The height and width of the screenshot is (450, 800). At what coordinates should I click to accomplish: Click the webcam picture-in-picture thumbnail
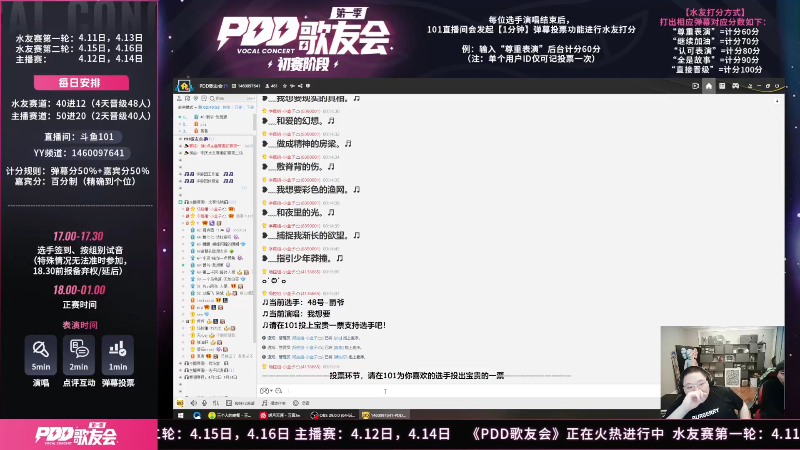(x=722, y=372)
